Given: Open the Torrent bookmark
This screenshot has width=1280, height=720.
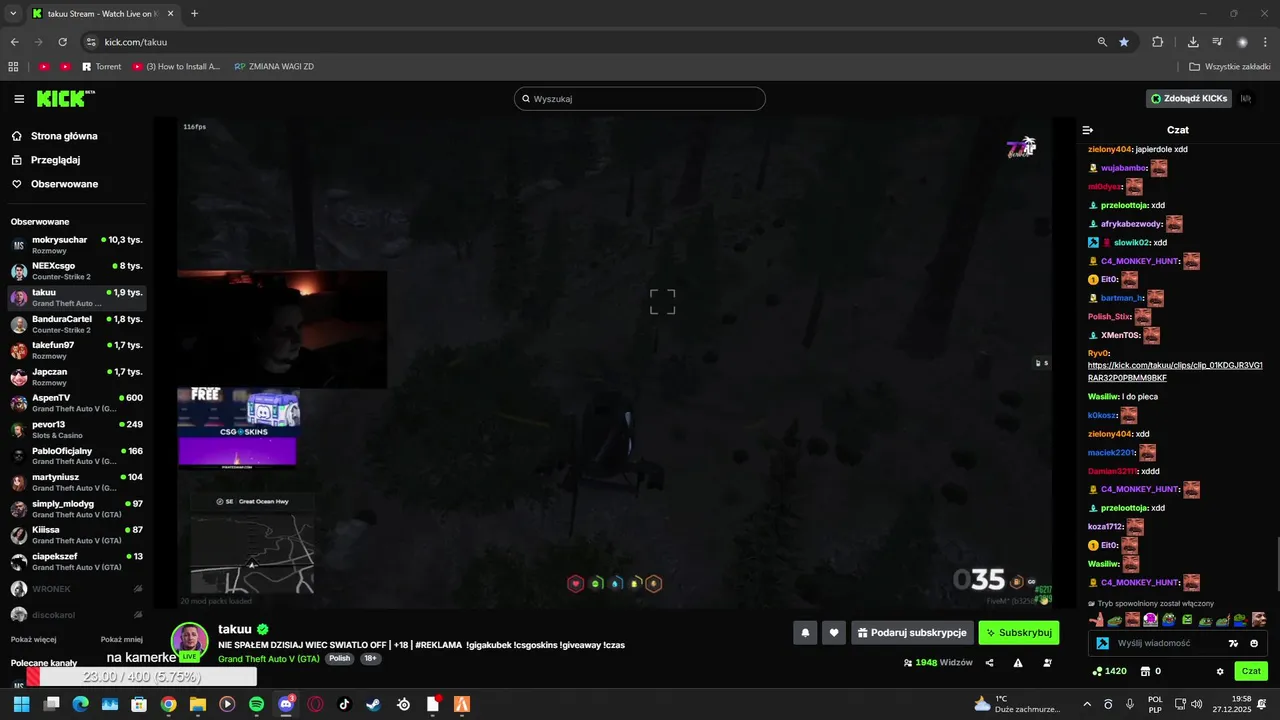Looking at the screenshot, I should (101, 67).
